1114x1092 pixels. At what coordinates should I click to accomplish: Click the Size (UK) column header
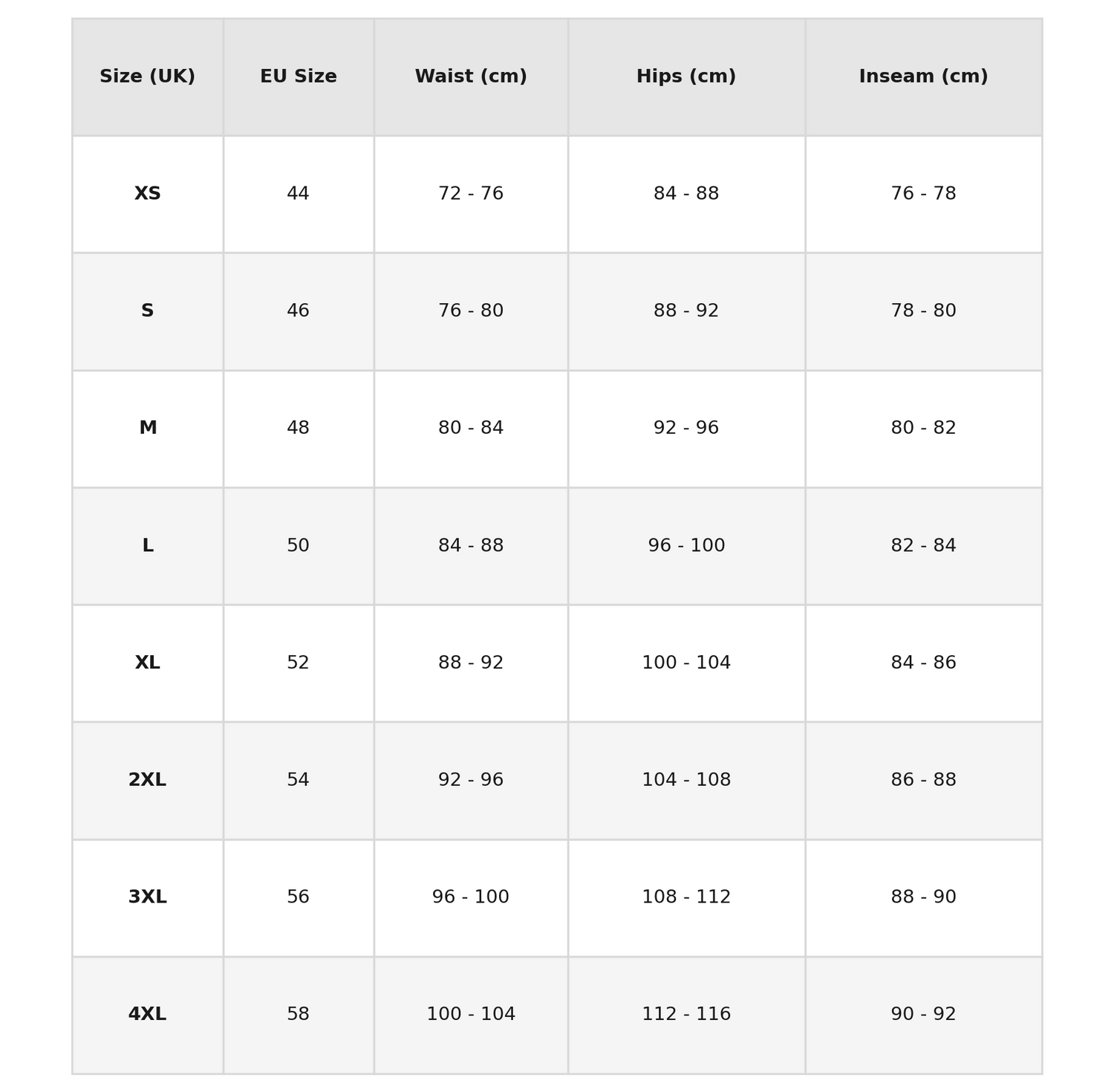coord(148,77)
